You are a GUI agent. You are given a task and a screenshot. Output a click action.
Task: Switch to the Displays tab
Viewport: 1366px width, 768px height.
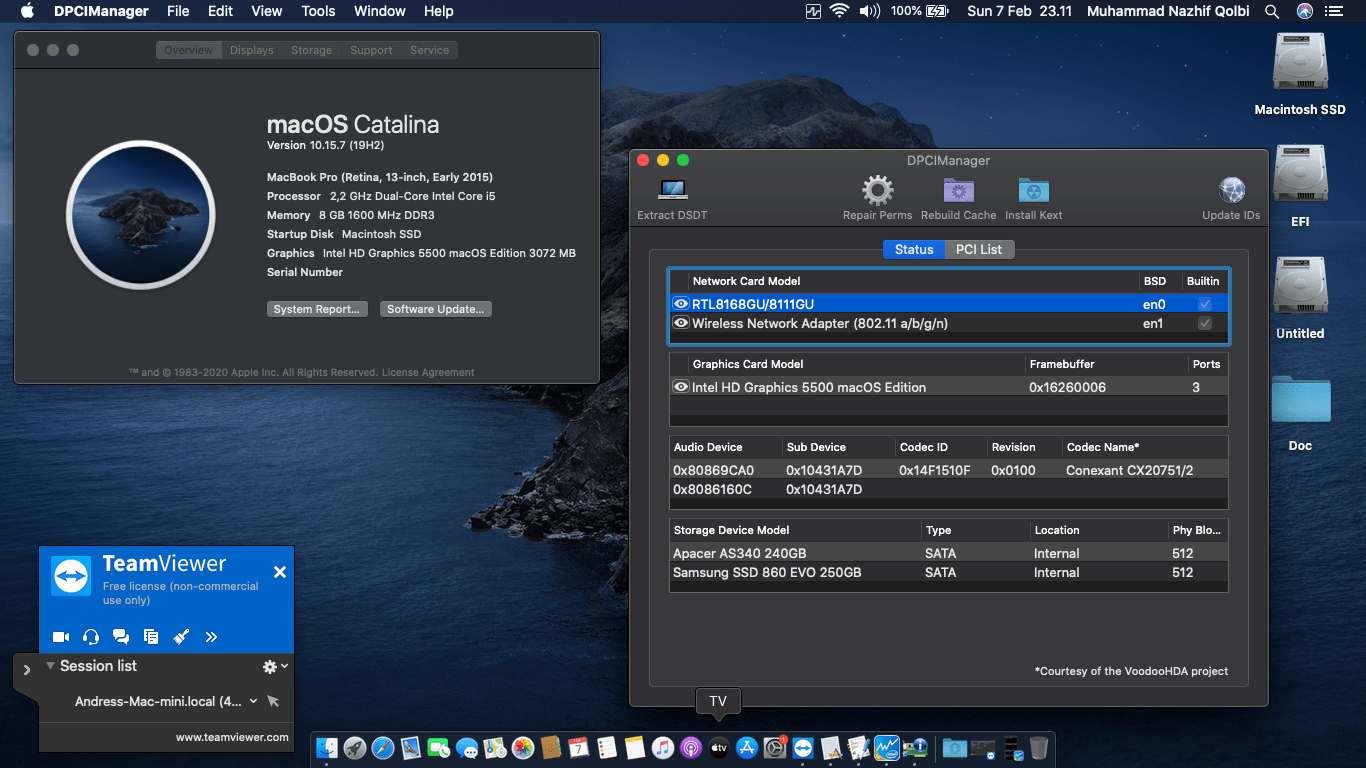tap(251, 50)
